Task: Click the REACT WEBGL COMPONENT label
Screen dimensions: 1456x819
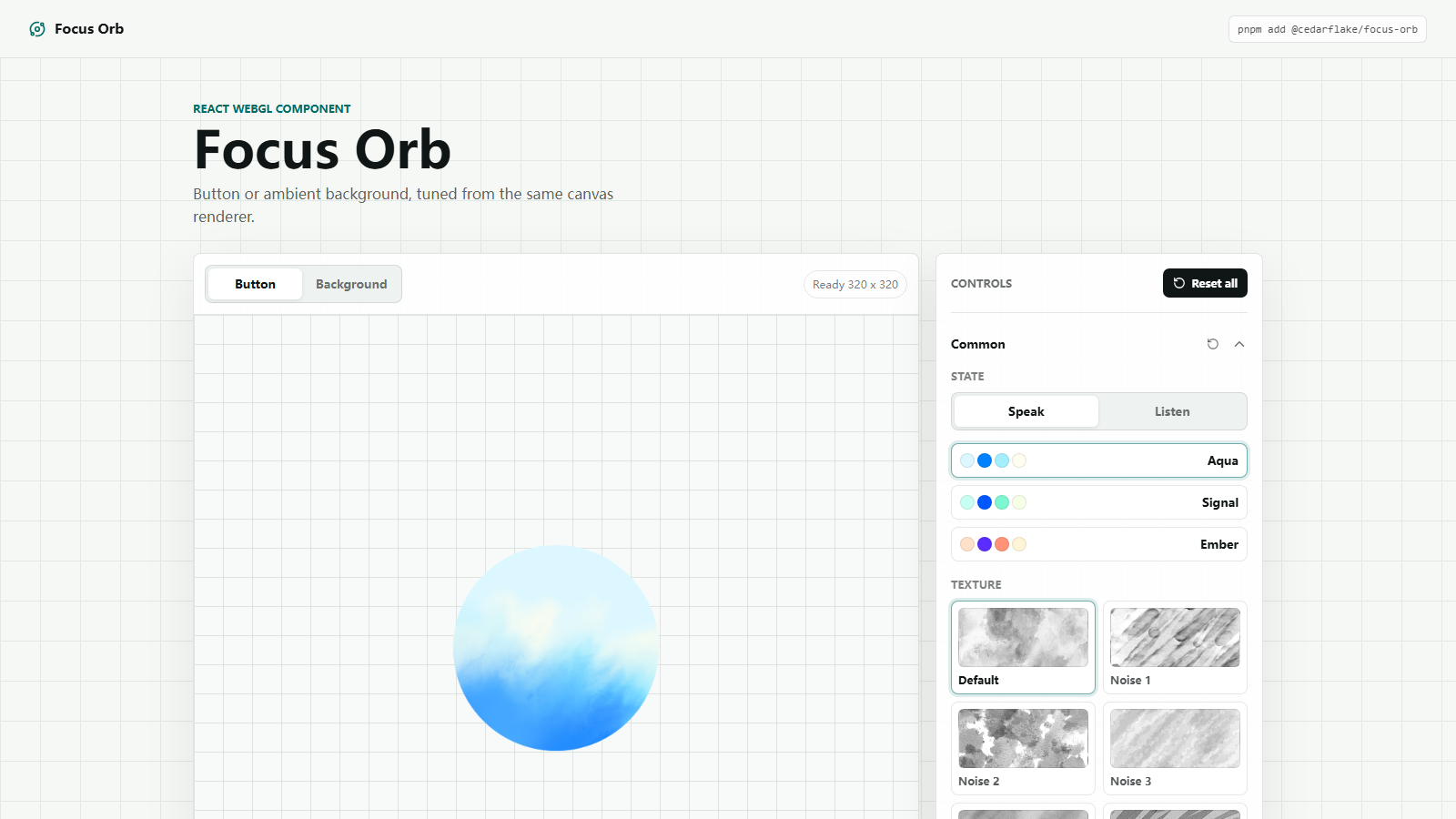Action: click(x=271, y=108)
